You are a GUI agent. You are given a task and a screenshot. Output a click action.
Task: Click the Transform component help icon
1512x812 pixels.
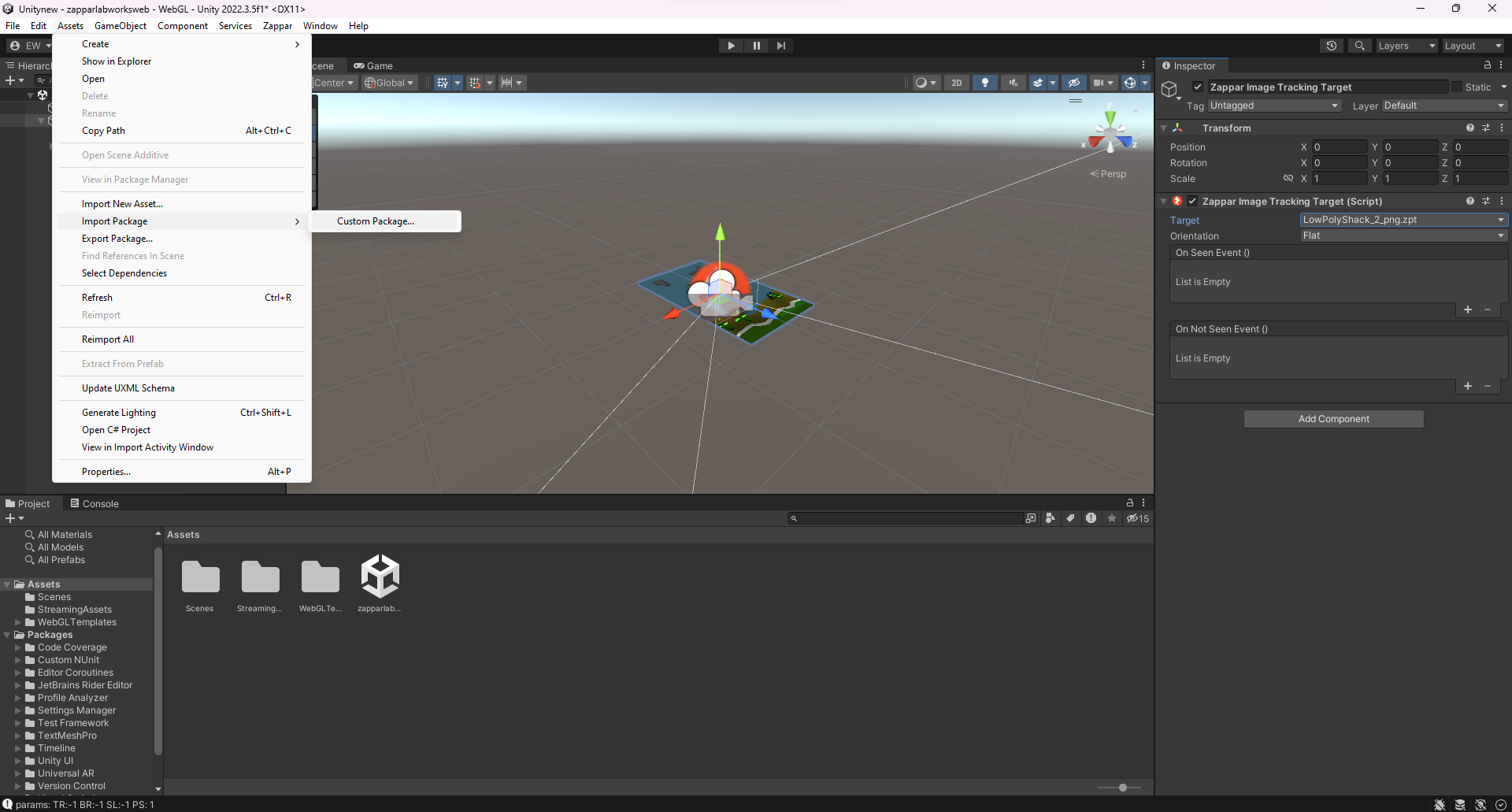point(1470,128)
